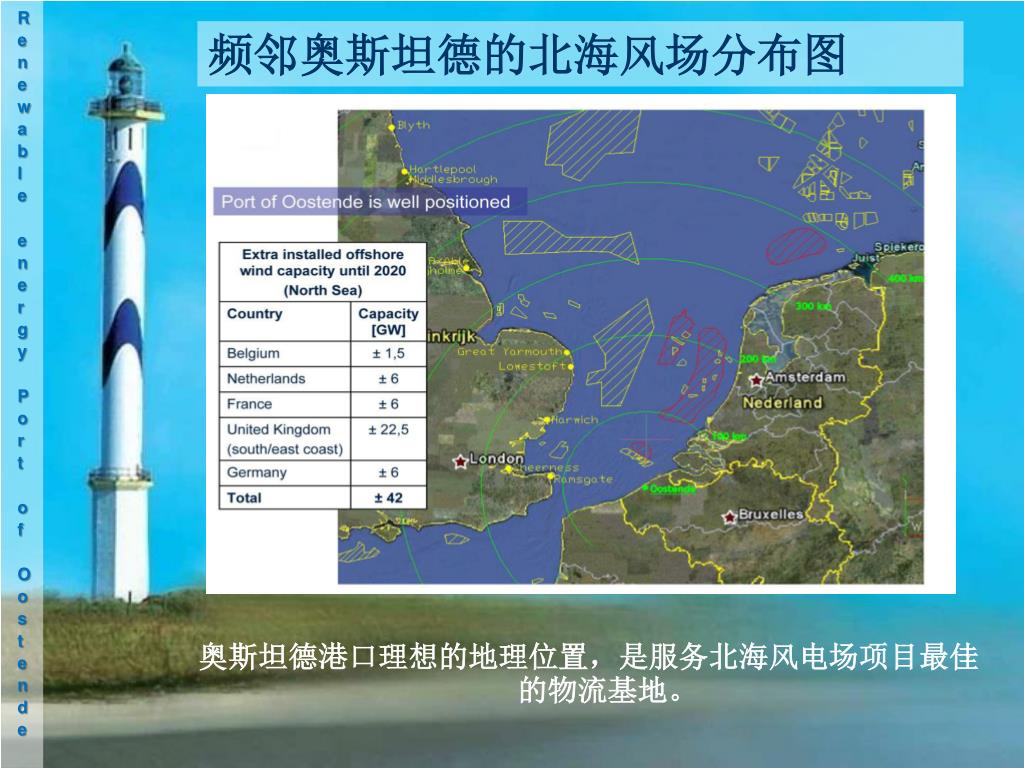Click the Amsterdam star marker on map
Screen dimensions: 1024x768
(757, 379)
